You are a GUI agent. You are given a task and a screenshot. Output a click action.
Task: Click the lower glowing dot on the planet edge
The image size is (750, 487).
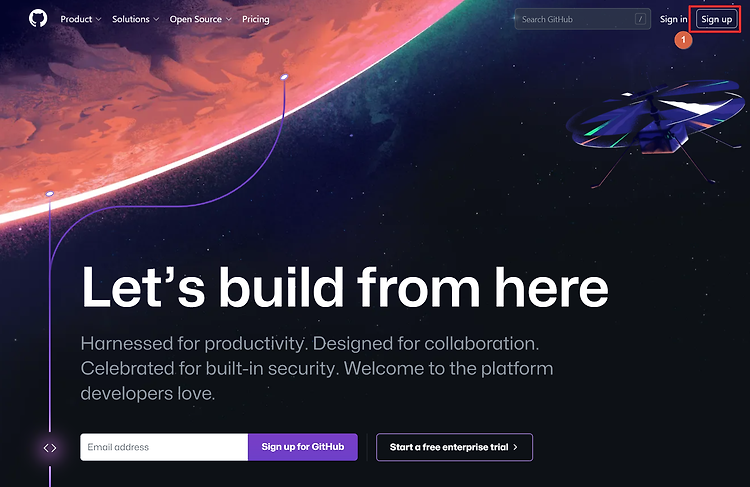pyautogui.click(x=50, y=193)
